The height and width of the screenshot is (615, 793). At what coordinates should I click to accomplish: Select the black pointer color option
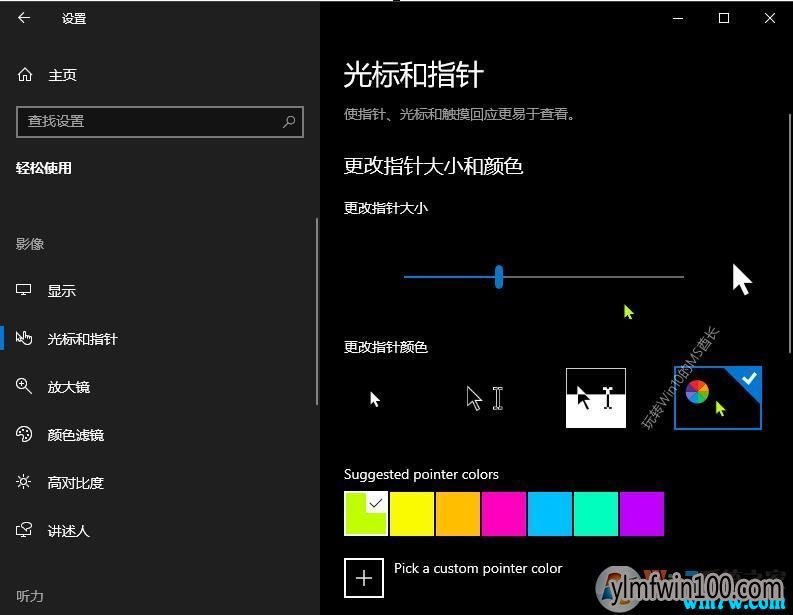click(x=485, y=399)
